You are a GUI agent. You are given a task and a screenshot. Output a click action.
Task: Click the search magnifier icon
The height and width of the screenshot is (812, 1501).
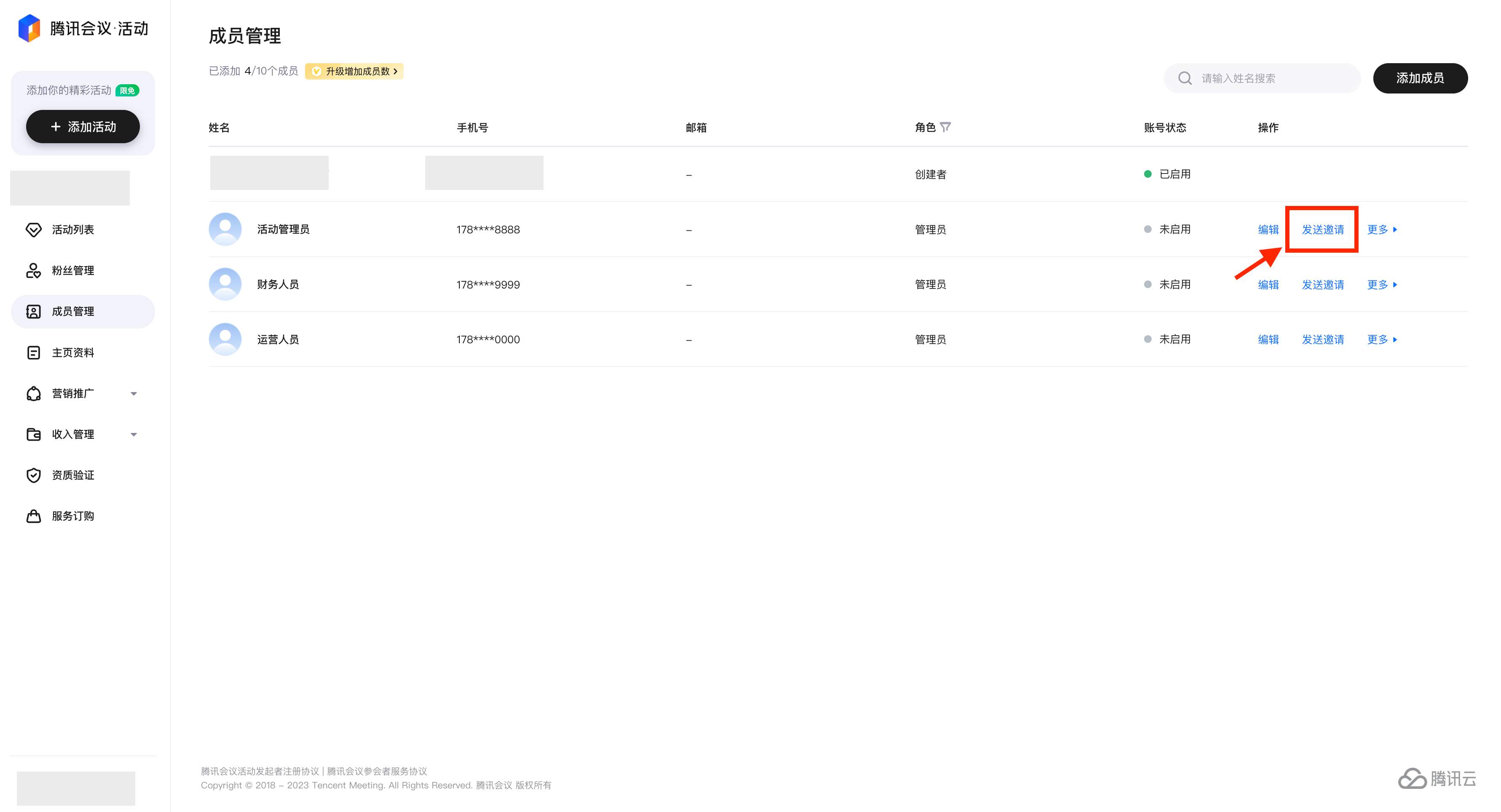1185,78
